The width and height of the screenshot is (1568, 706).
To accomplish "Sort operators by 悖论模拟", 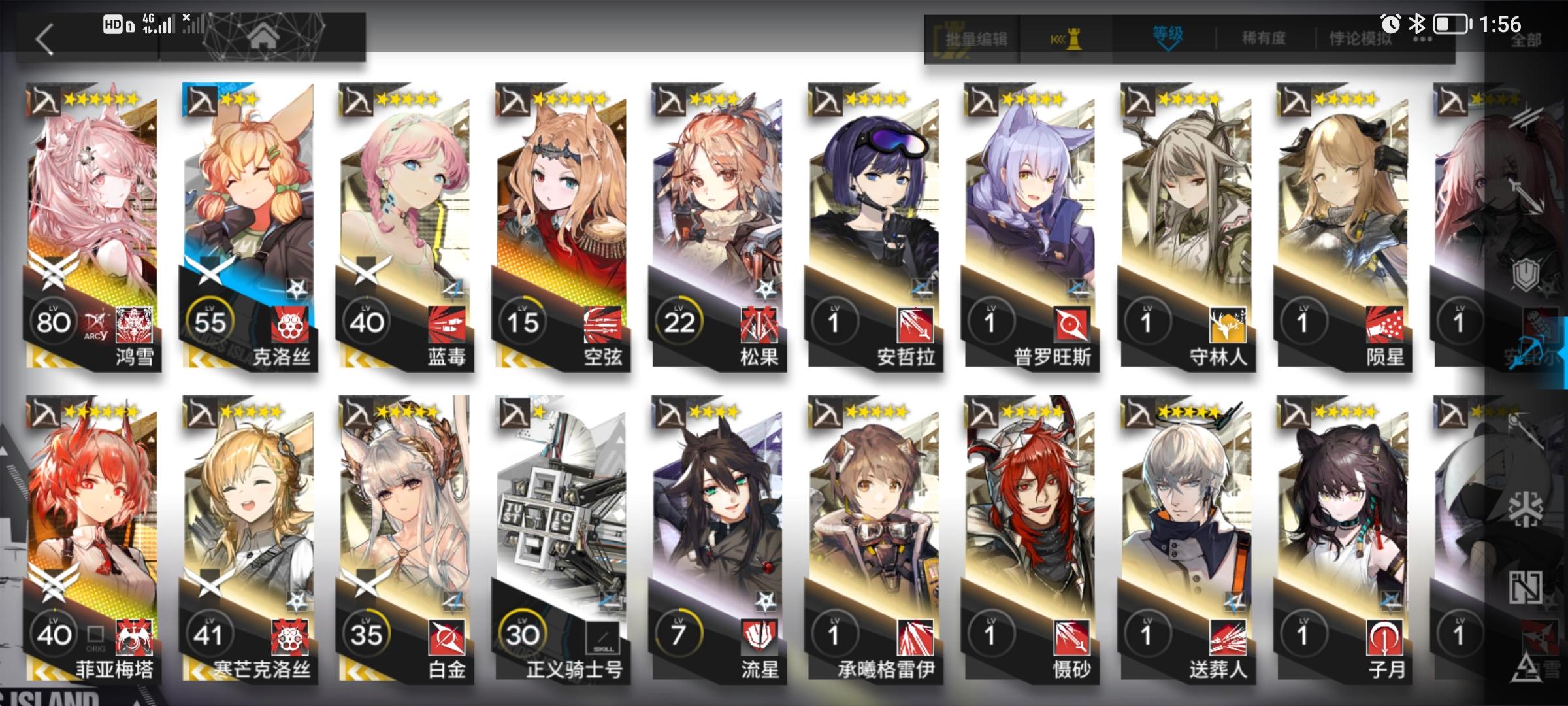I will 1360,38.
